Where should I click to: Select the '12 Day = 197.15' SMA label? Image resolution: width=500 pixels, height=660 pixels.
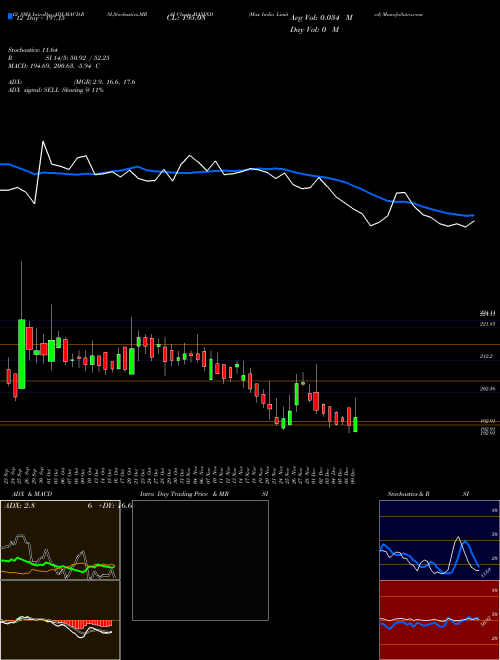(40, 18)
